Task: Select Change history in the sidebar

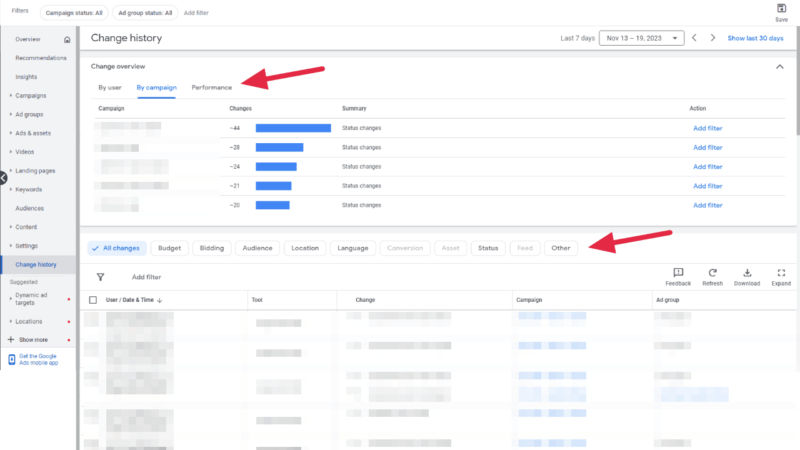Action: [x=36, y=265]
